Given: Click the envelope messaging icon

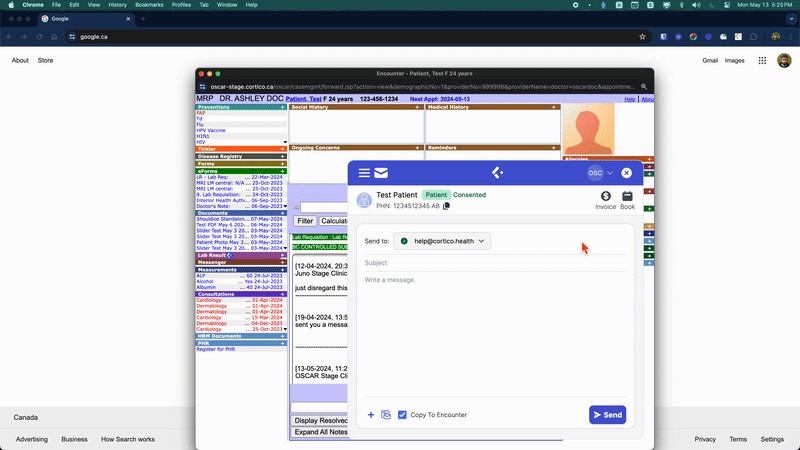Looking at the screenshot, I should click(381, 173).
